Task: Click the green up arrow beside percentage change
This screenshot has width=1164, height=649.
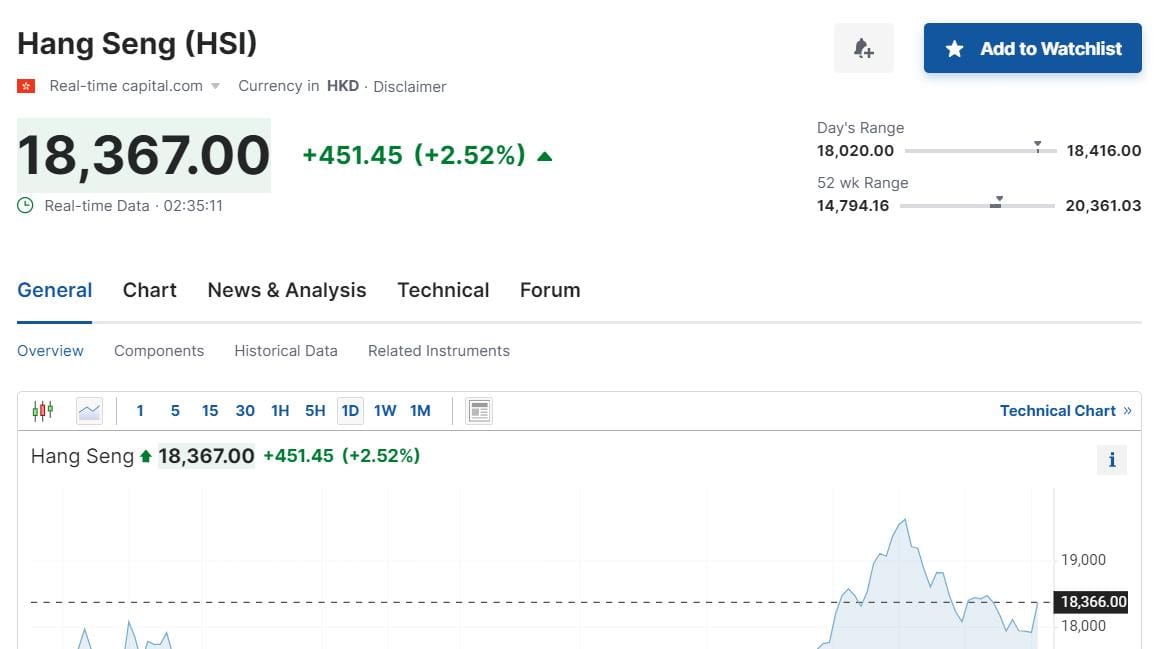Action: [544, 156]
